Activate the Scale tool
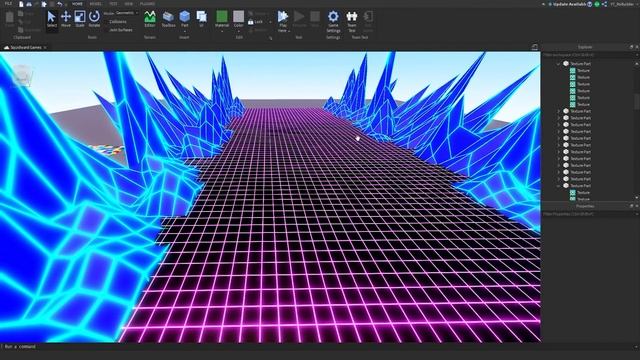The height and width of the screenshot is (360, 640). point(80,19)
